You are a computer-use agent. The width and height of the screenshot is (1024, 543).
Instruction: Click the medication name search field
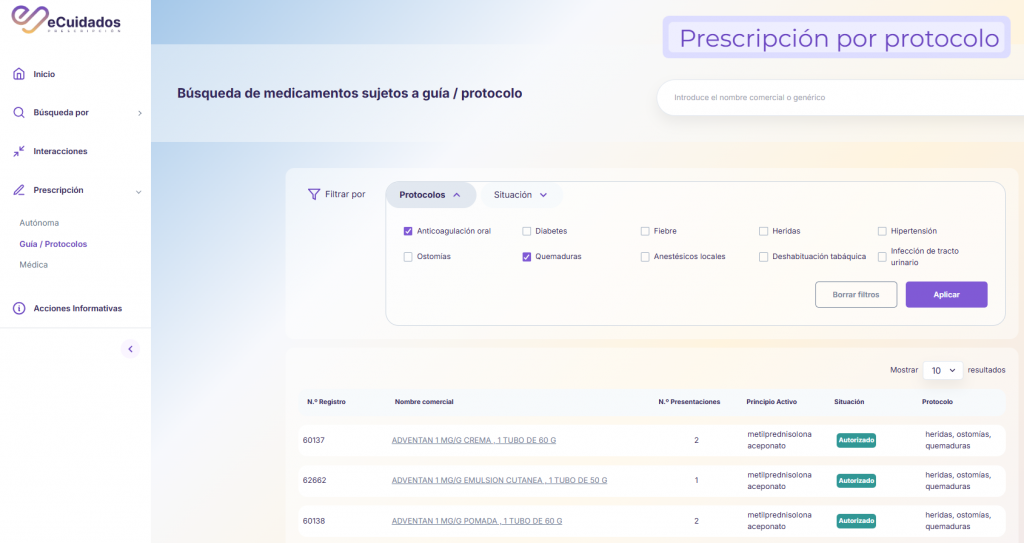[842, 97]
